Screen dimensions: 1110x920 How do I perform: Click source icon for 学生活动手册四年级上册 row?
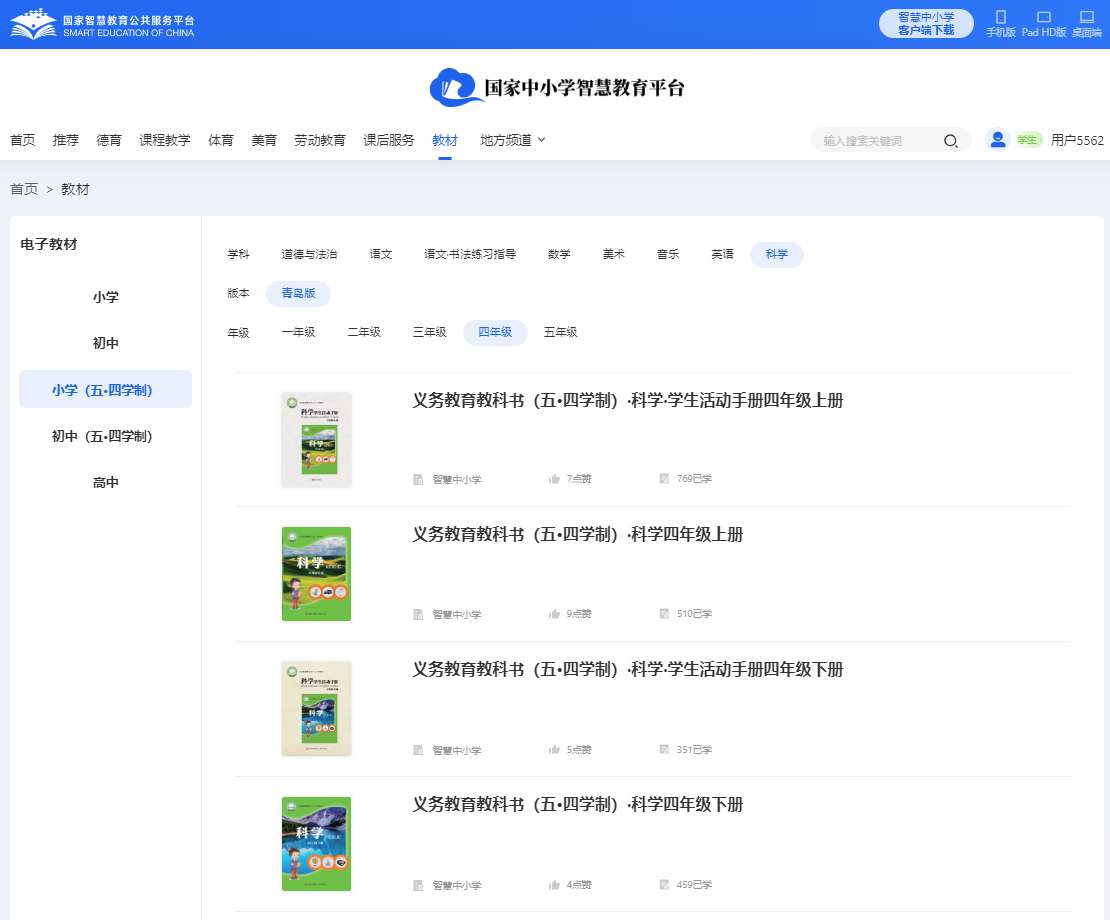(x=418, y=480)
